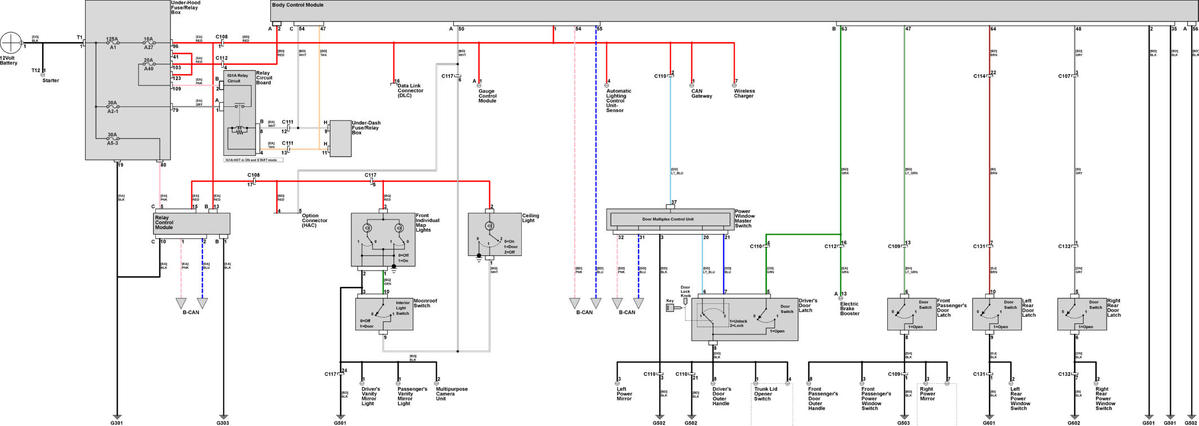Screen dimensions: 1199x426
Task: Select the 30A A2-1 fuse symbol
Action: [x=113, y=106]
